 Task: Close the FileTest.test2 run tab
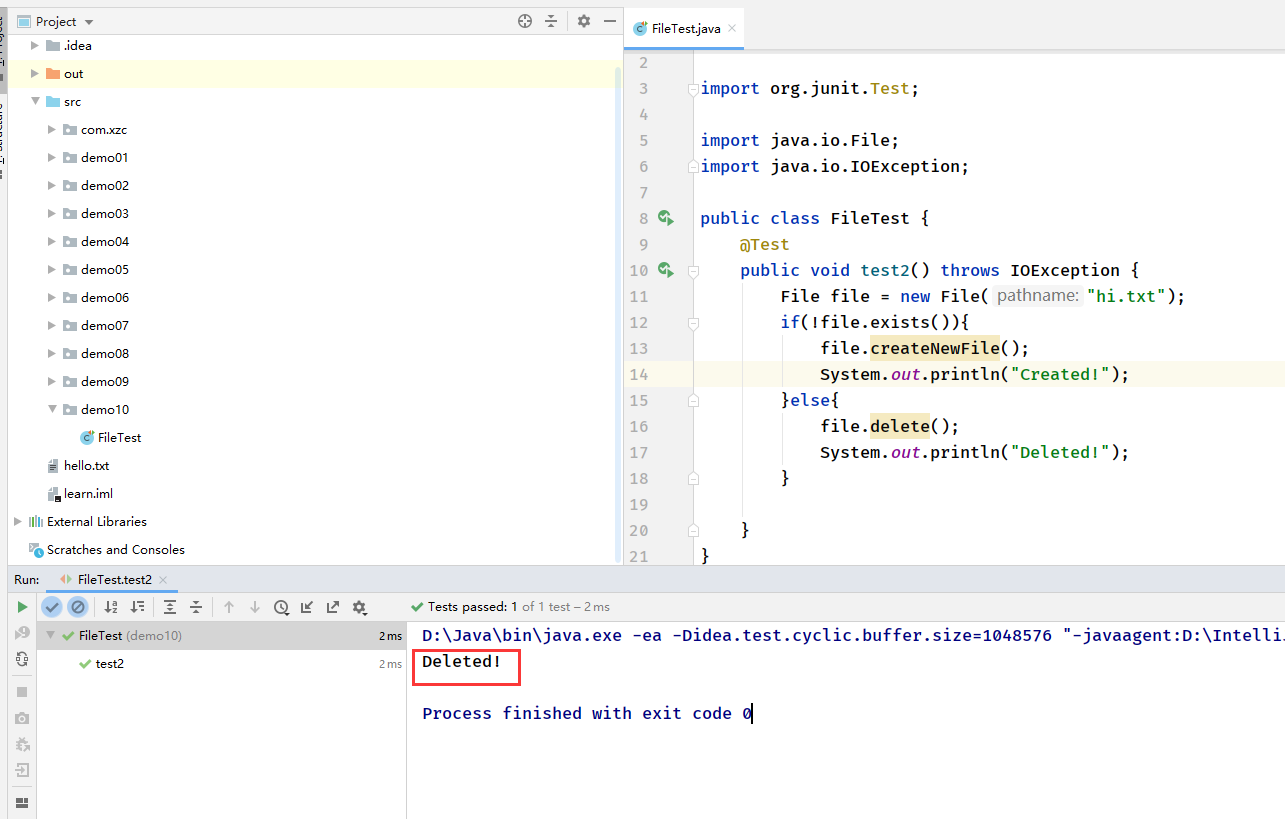click(x=164, y=580)
